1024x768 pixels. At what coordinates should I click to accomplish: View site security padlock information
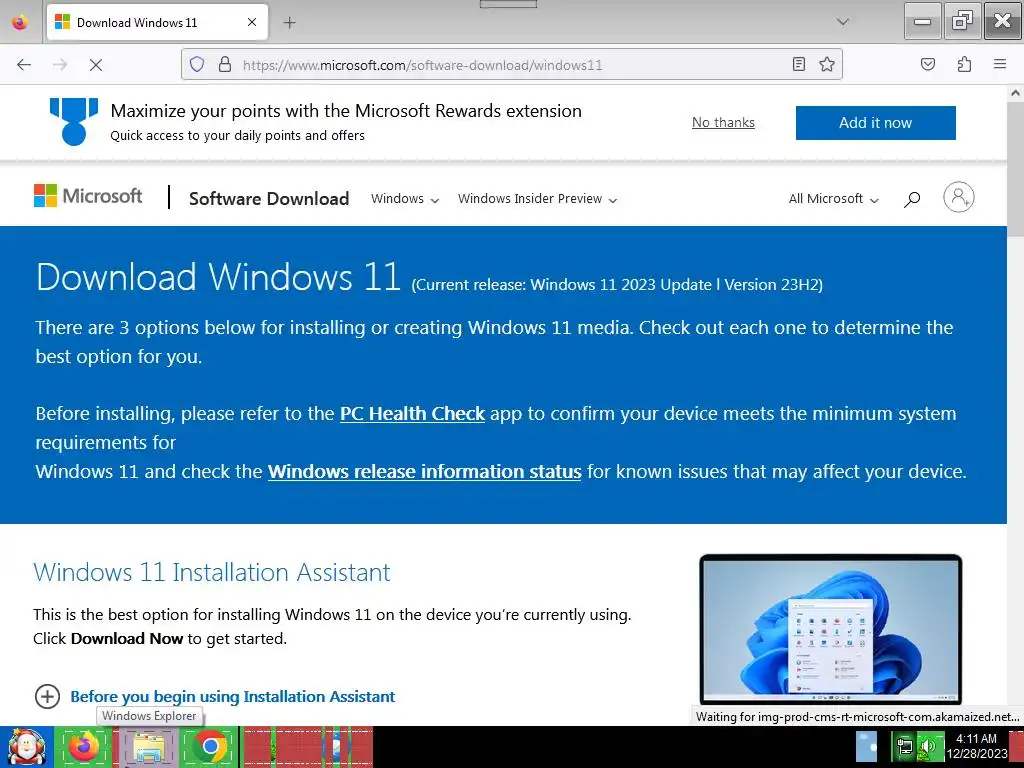pos(225,64)
